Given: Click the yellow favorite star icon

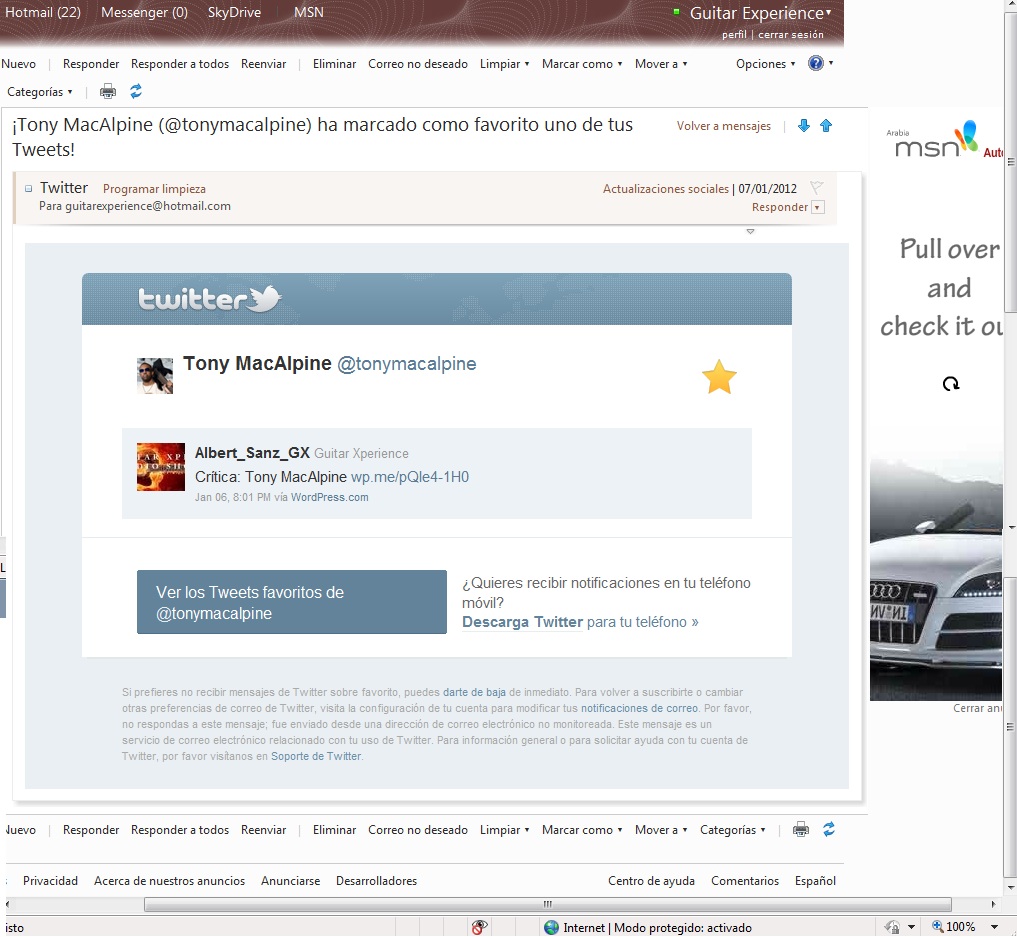Looking at the screenshot, I should 719,378.
